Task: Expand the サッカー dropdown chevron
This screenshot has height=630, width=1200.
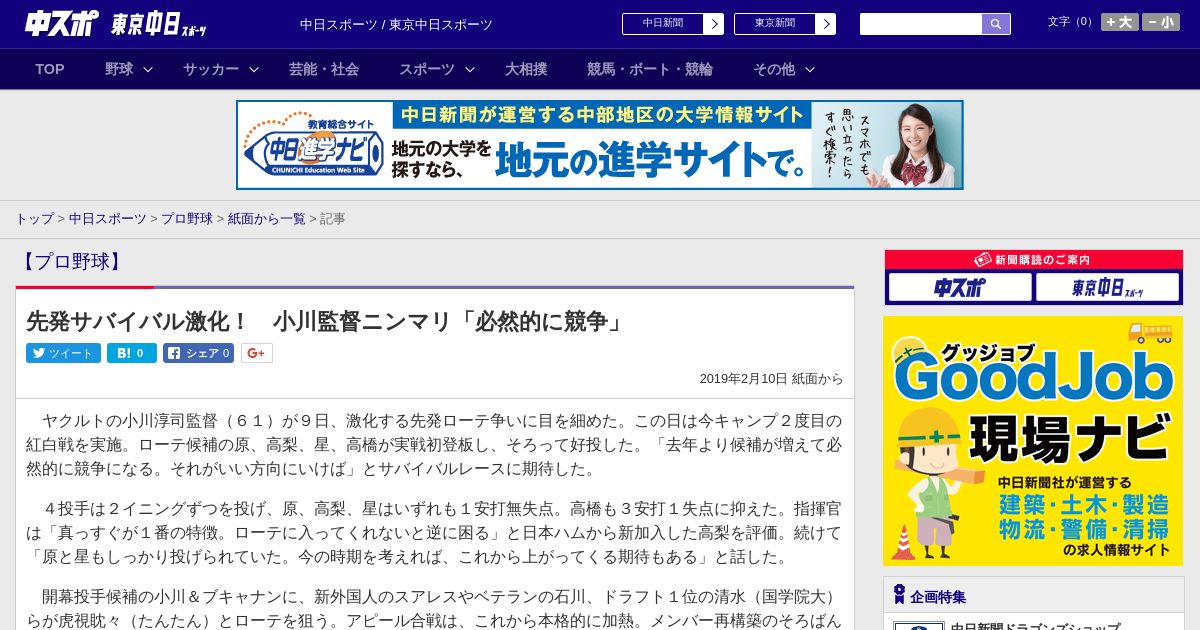Action: tap(254, 69)
